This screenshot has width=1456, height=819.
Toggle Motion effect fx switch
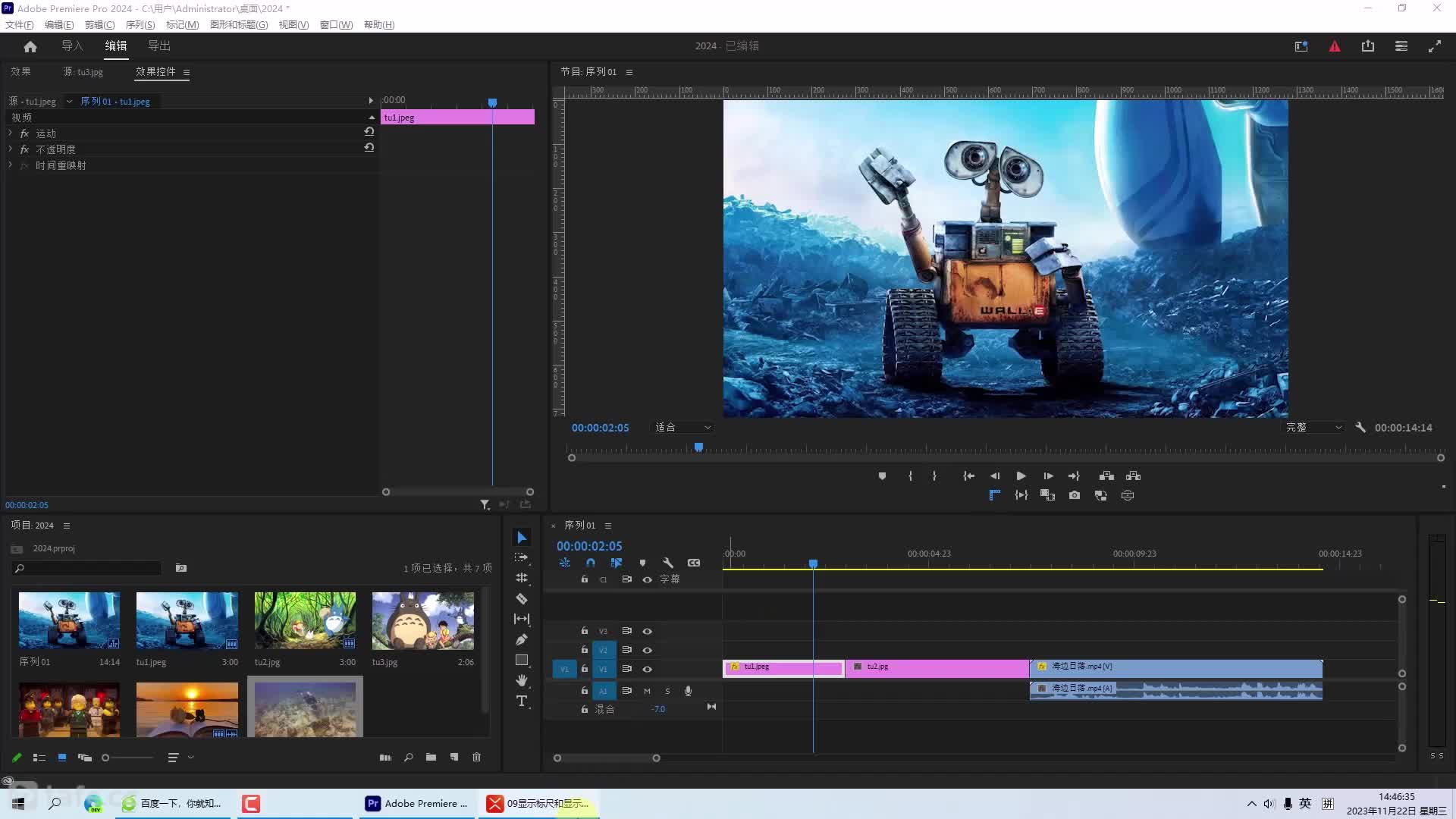[x=24, y=133]
